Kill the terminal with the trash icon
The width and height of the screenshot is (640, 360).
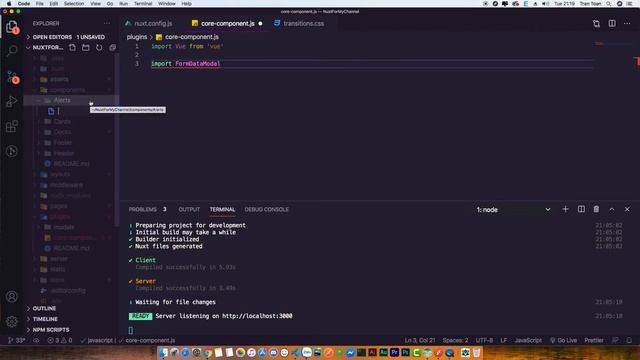(596, 209)
